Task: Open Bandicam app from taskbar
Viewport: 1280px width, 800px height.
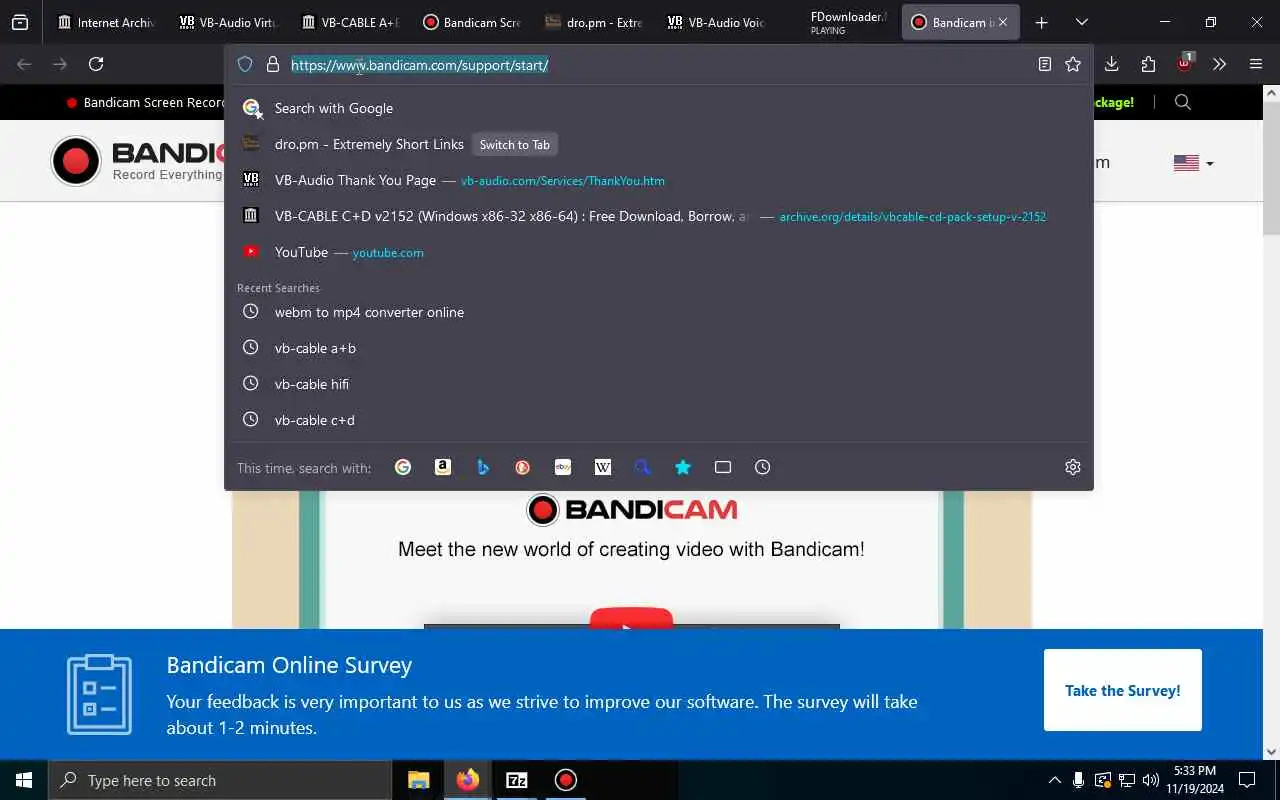Action: coord(566,780)
